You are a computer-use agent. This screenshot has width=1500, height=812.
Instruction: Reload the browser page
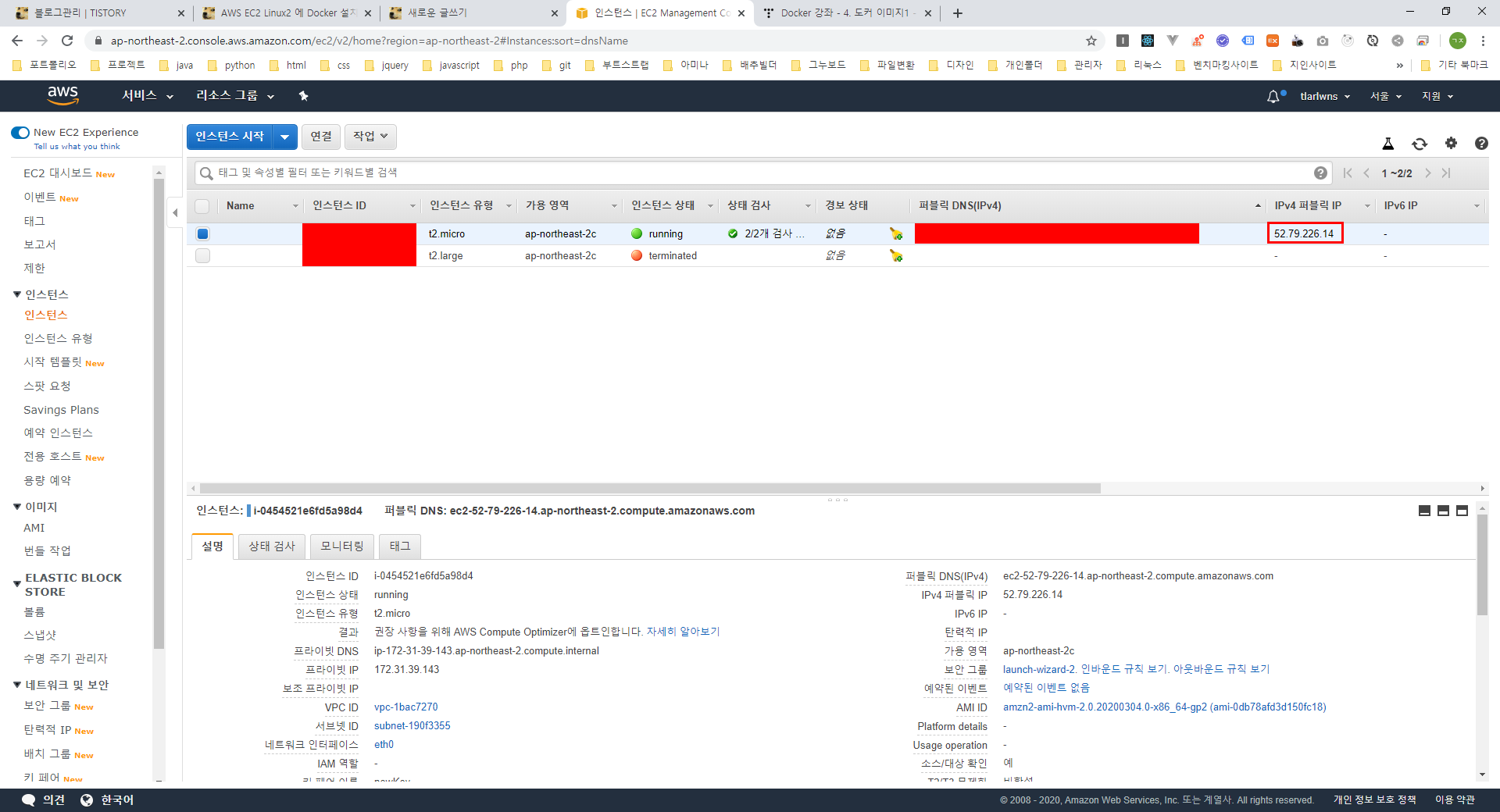pos(67,41)
